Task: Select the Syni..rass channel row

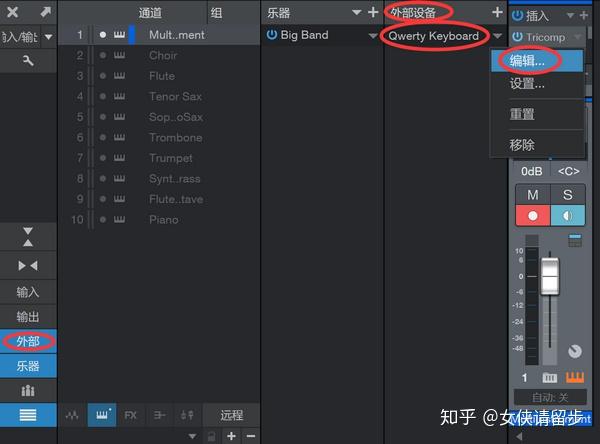Action: 159,178
